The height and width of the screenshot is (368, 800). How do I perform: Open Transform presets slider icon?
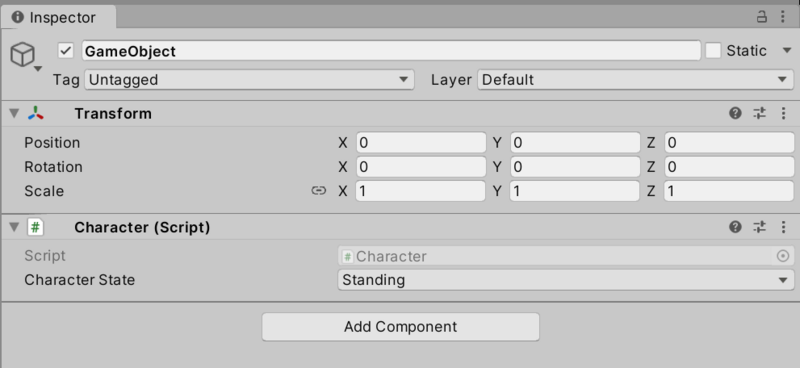[760, 113]
